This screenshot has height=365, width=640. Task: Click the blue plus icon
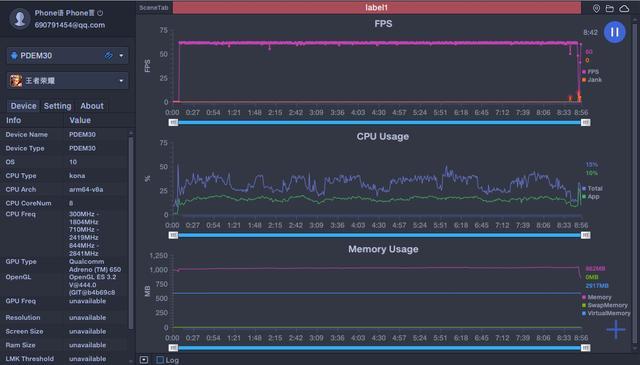[x=616, y=329]
